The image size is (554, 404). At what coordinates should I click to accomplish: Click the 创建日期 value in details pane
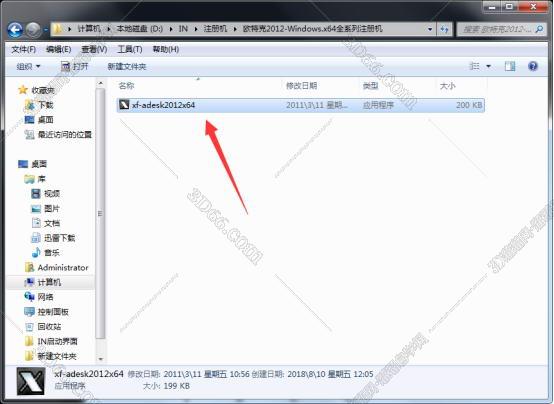[x=330, y=374]
